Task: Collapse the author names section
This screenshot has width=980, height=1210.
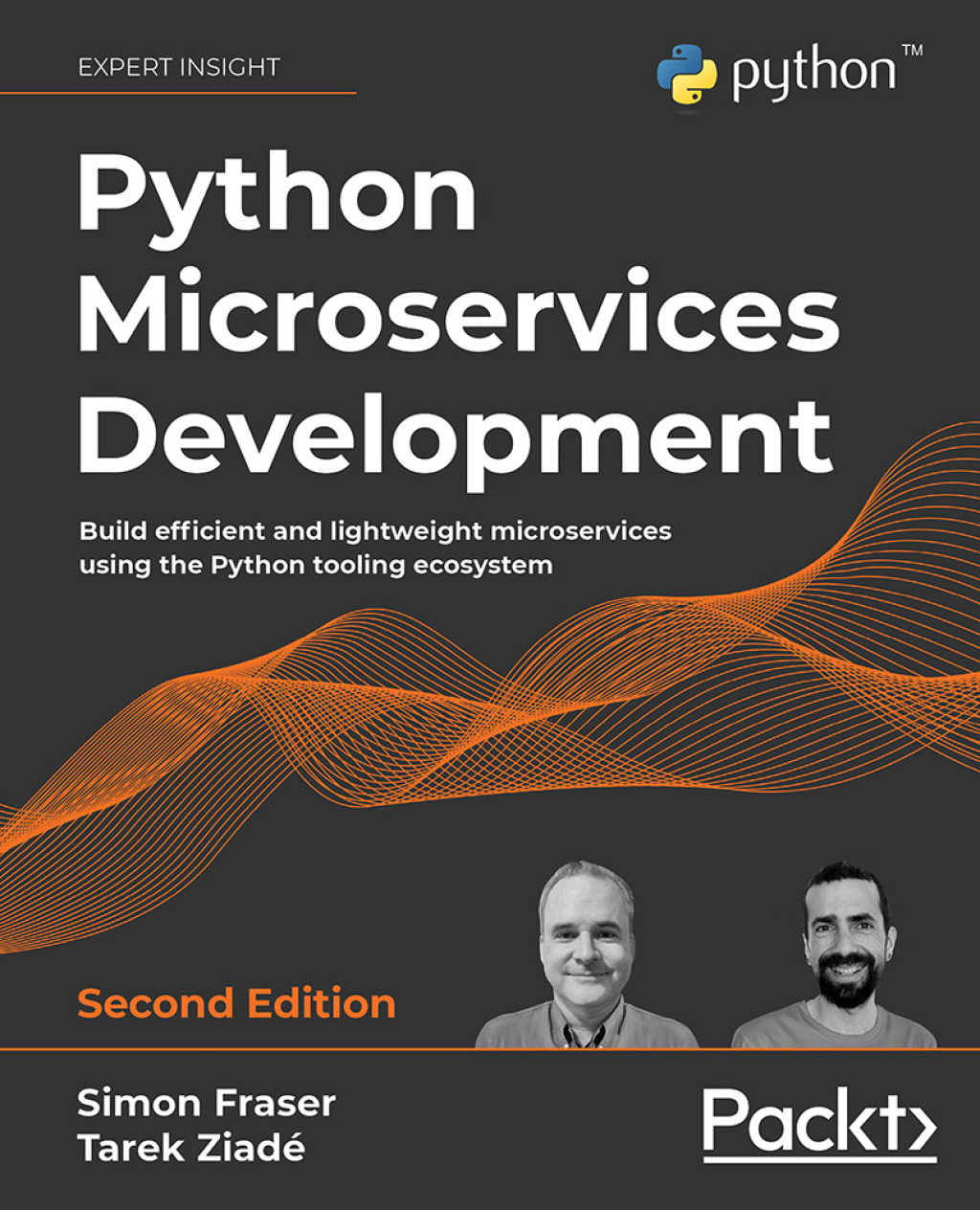Action: coord(206,1125)
